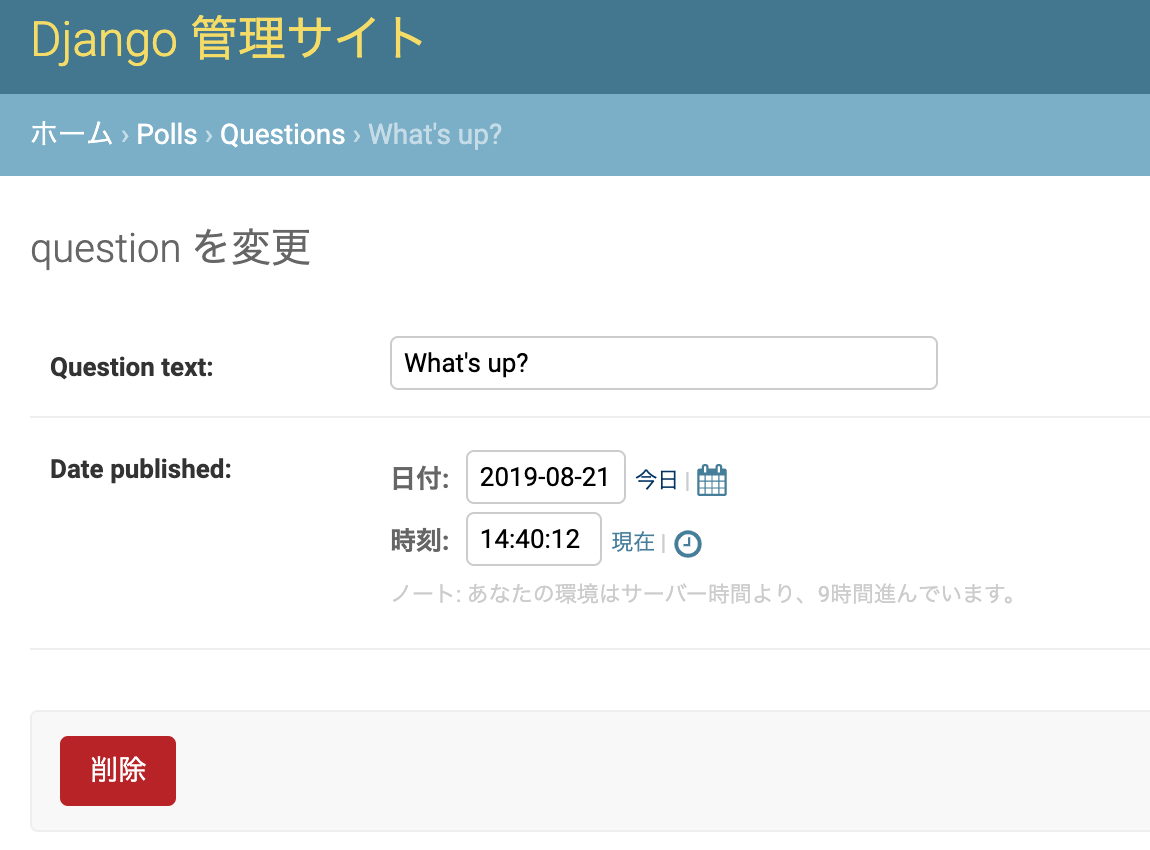Click the "question を変更" page heading
Image resolution: width=1150 pixels, height=850 pixels.
[170, 248]
